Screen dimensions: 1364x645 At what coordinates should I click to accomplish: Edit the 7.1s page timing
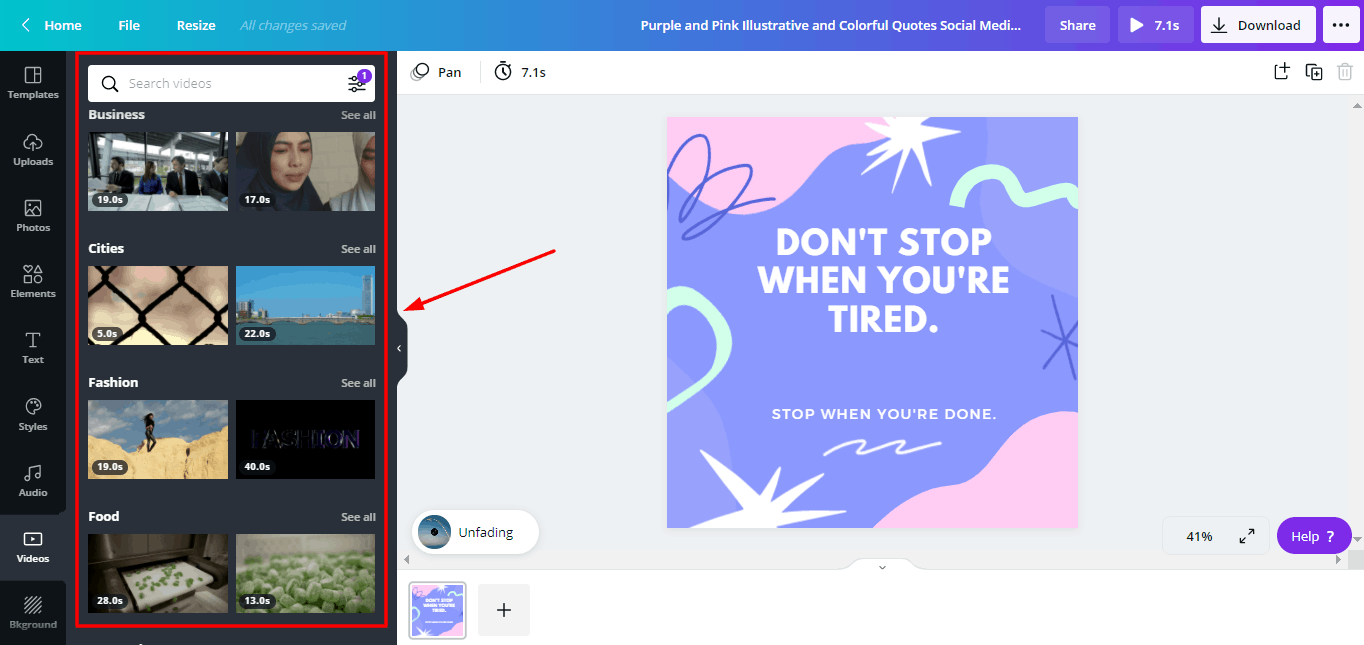click(519, 72)
